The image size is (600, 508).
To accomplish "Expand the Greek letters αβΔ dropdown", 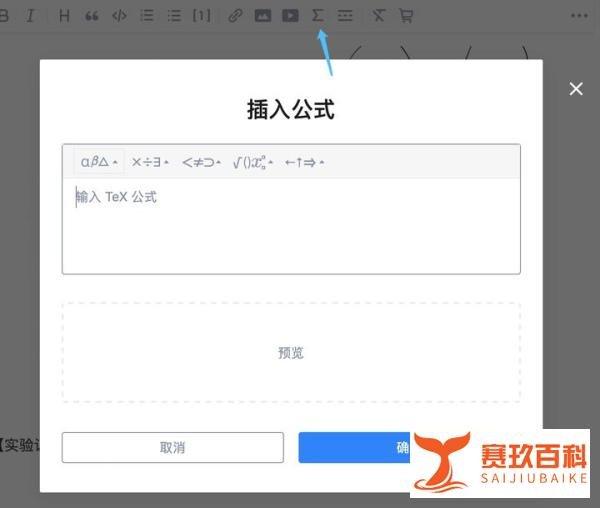I will 99,162.
